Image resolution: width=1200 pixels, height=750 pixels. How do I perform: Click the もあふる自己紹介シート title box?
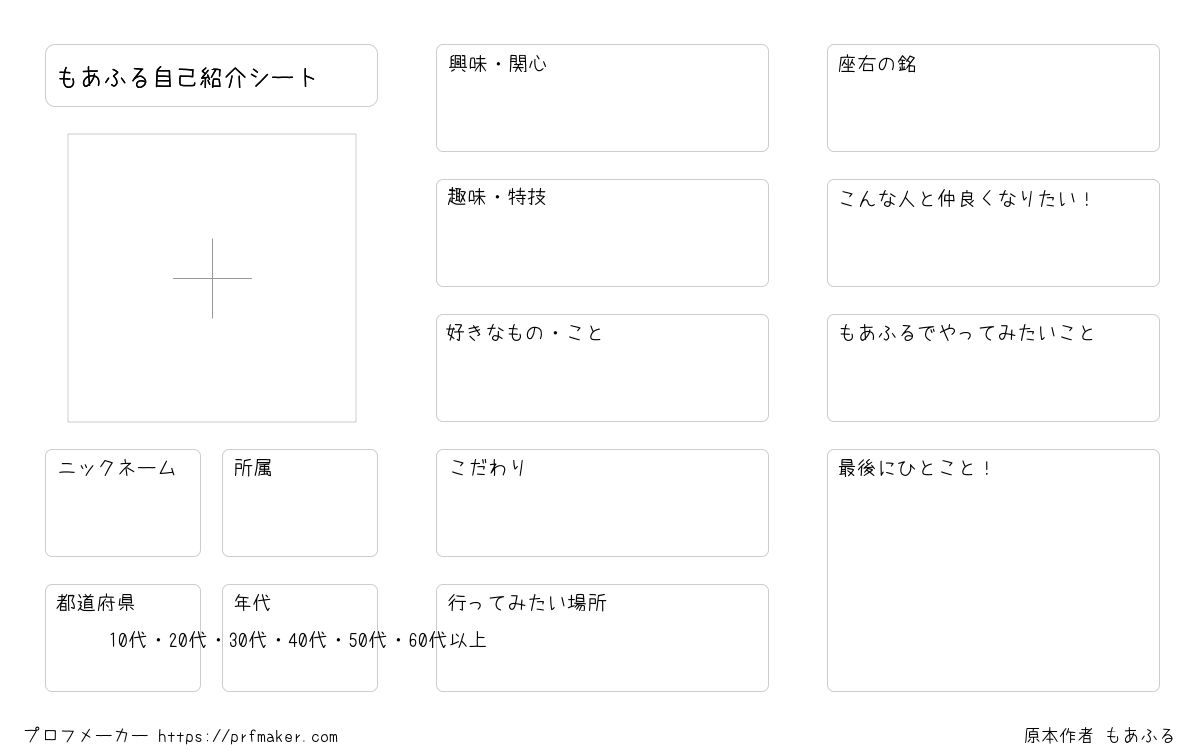tap(211, 75)
